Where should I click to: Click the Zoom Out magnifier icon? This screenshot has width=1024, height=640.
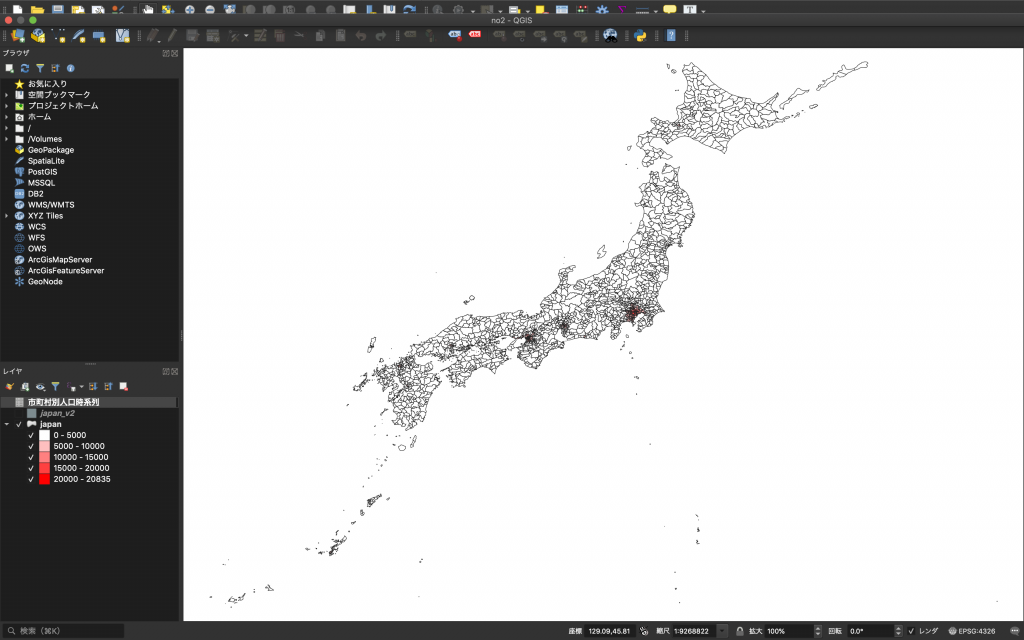[210, 9]
